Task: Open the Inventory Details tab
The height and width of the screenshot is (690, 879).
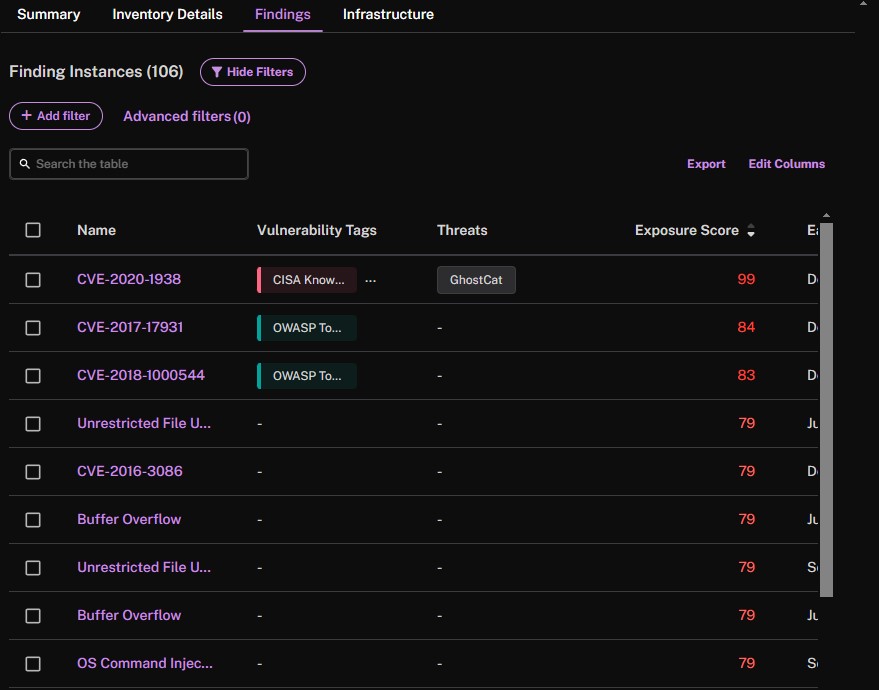Action: point(168,14)
